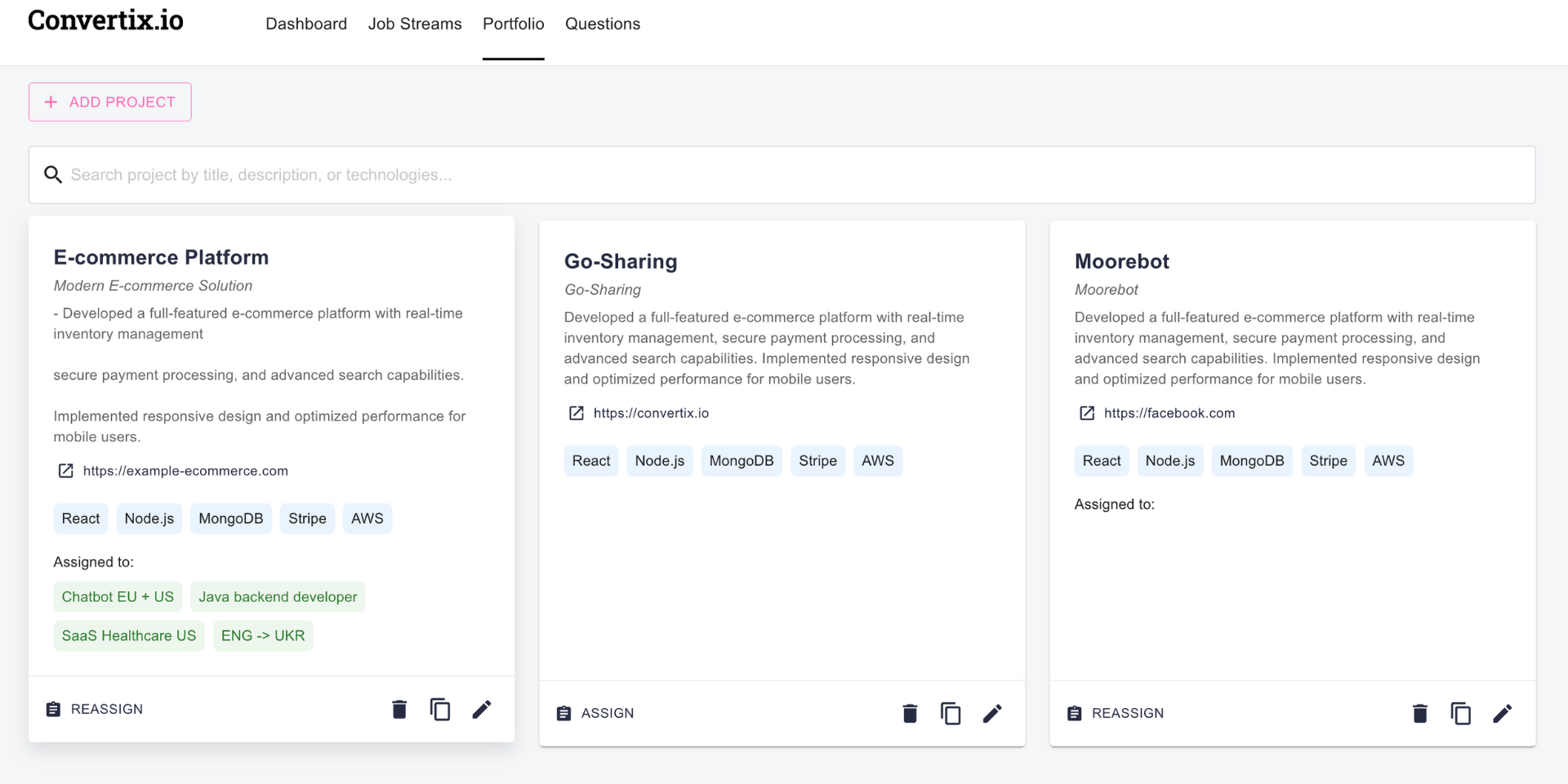
Task: Switch to the Job Streams tab
Action: (x=415, y=24)
